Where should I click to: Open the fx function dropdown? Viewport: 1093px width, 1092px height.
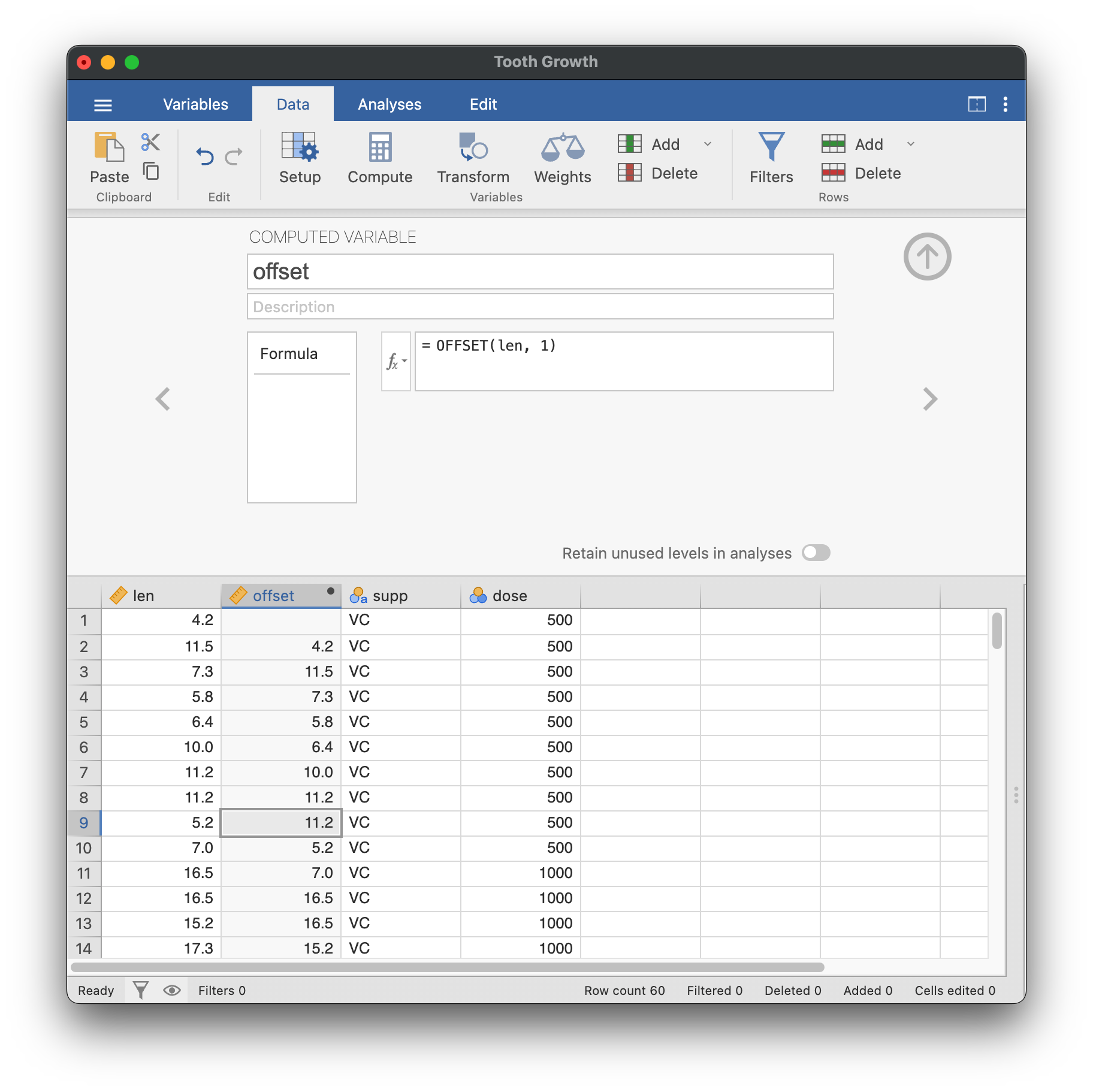(x=396, y=361)
